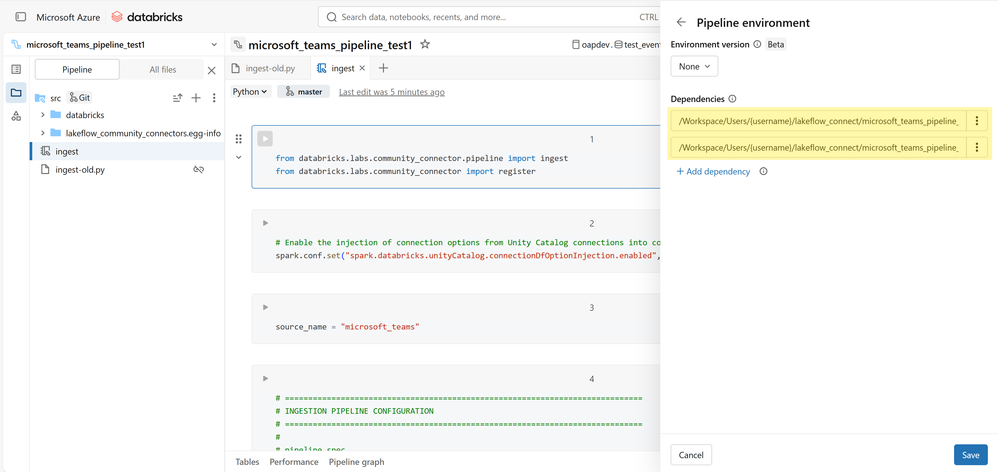Open kebab menu of first dependency
998x472 pixels.
(x=977, y=121)
